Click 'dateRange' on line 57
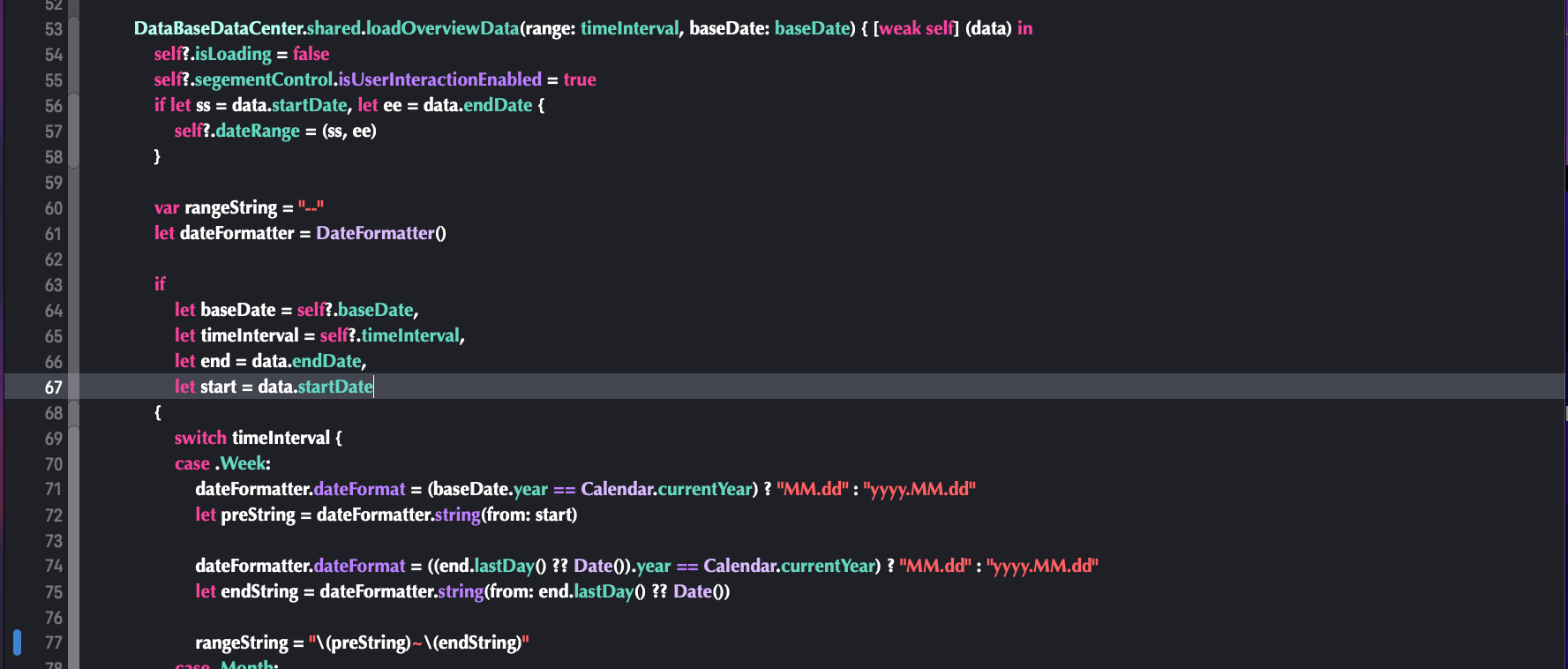This screenshot has height=669, width=1568. tap(258, 131)
